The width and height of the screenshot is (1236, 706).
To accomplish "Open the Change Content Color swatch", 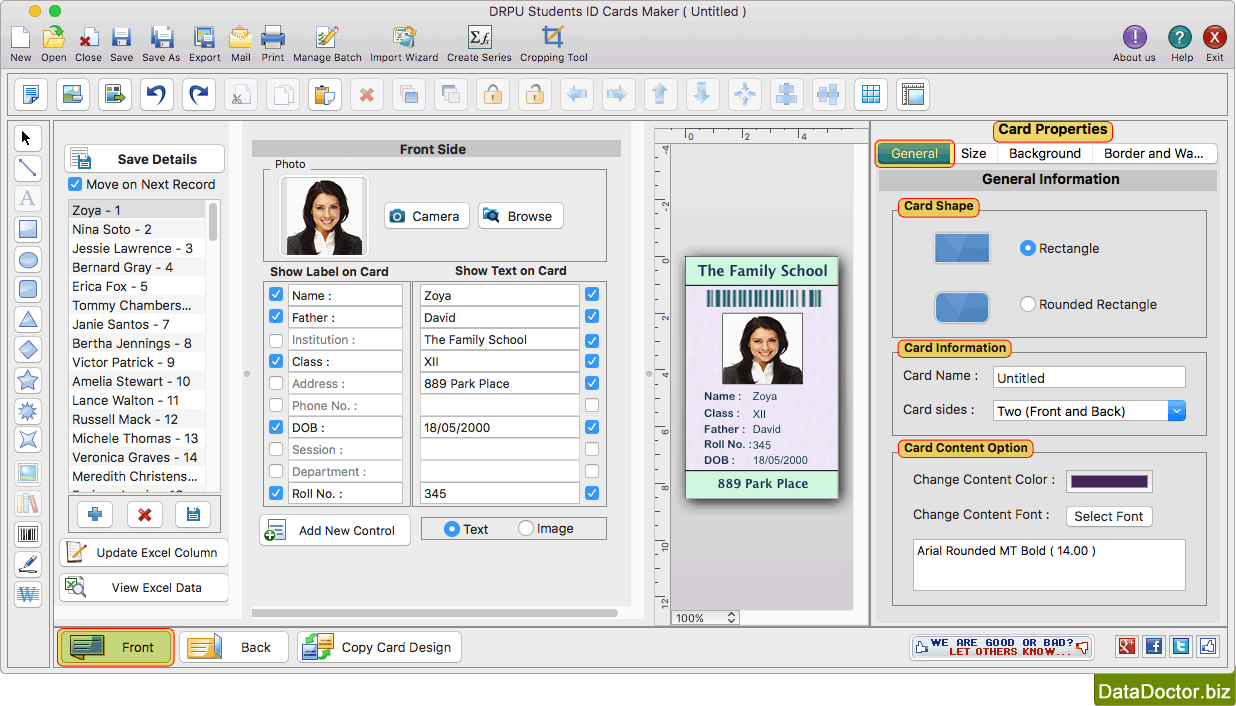I will [x=1109, y=481].
